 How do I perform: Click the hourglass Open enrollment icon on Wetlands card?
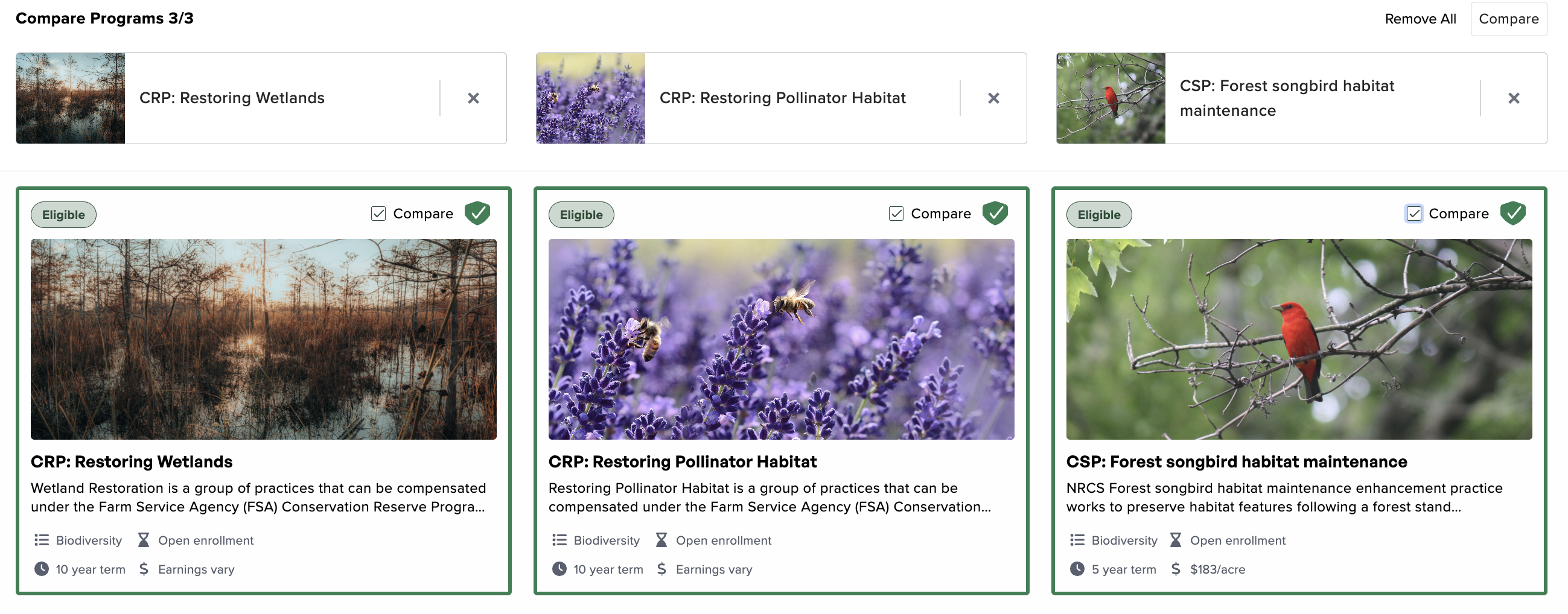coord(144,540)
